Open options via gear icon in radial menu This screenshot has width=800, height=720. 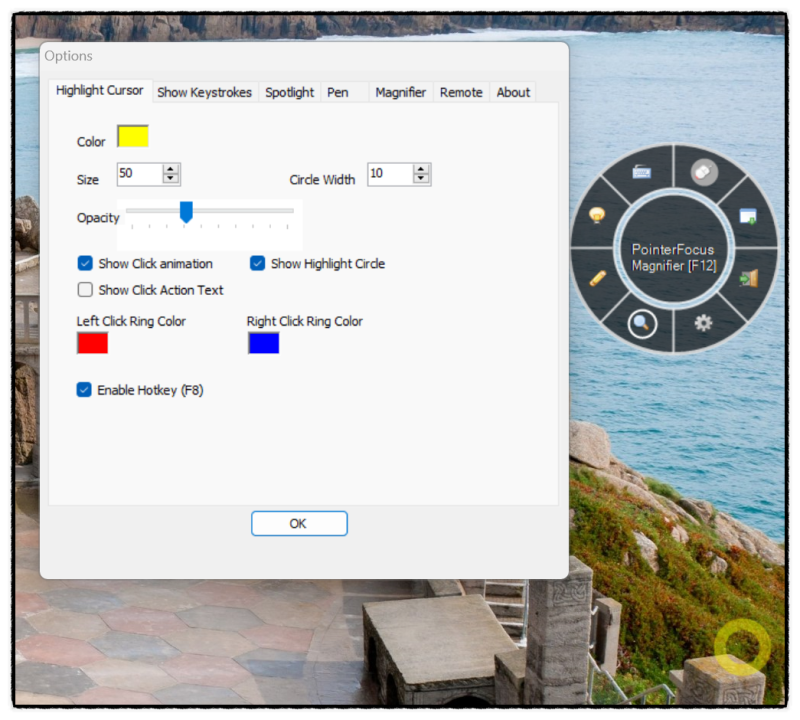(x=703, y=322)
